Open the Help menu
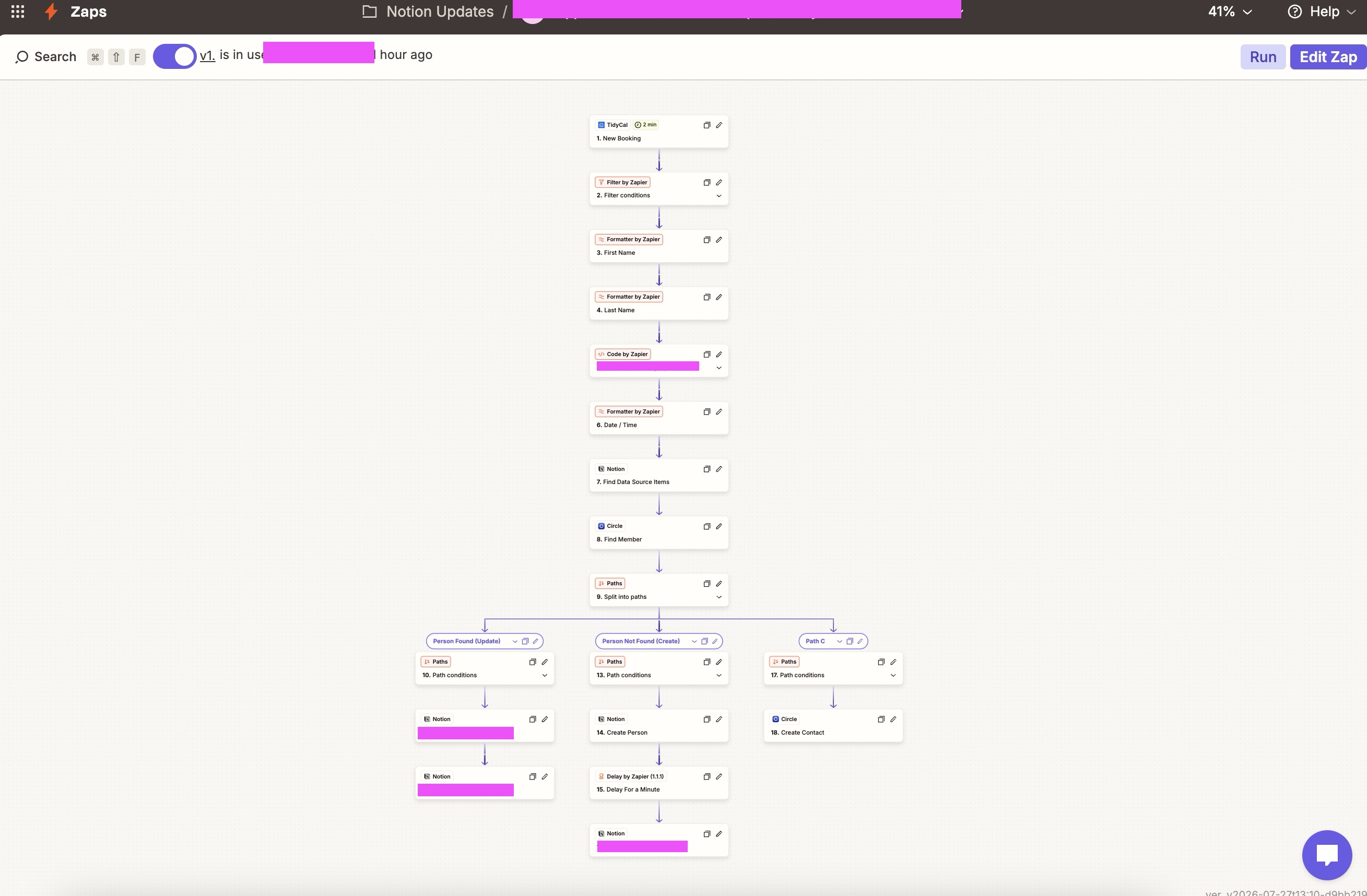 [1323, 11]
